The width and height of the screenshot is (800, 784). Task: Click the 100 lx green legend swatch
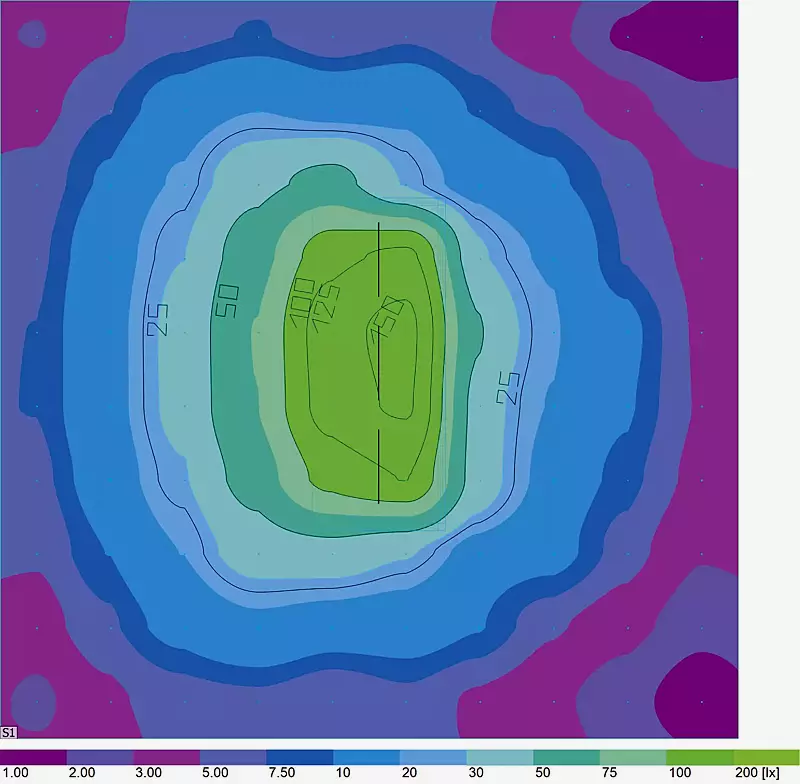pos(699,756)
